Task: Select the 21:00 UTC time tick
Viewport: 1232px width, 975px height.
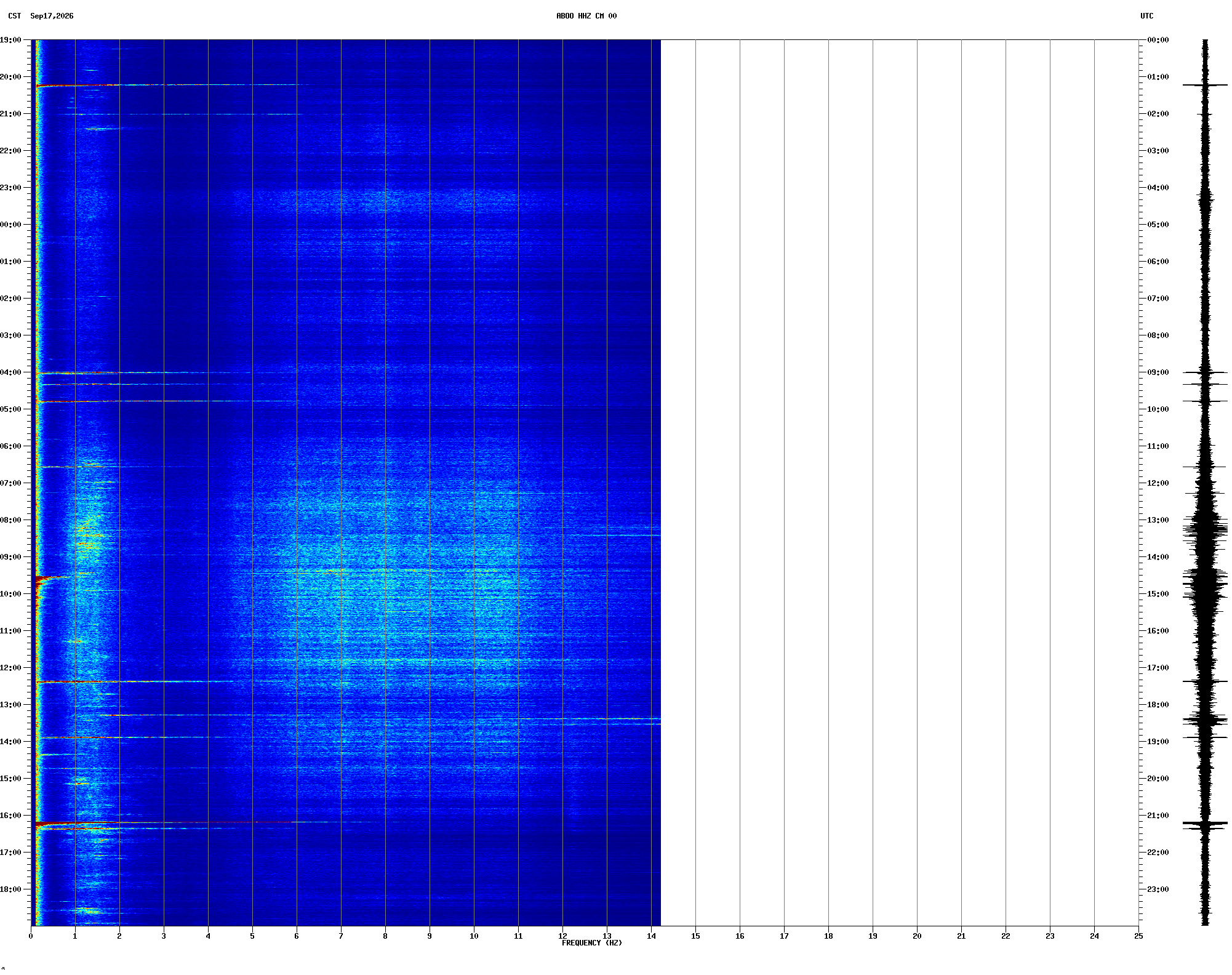Action: (1158, 816)
